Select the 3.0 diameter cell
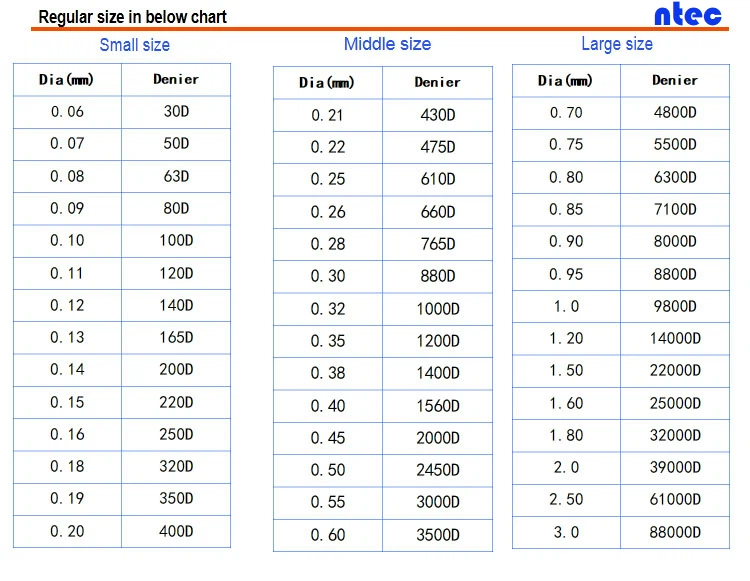Viewport: 750px width, 581px height. [566, 532]
